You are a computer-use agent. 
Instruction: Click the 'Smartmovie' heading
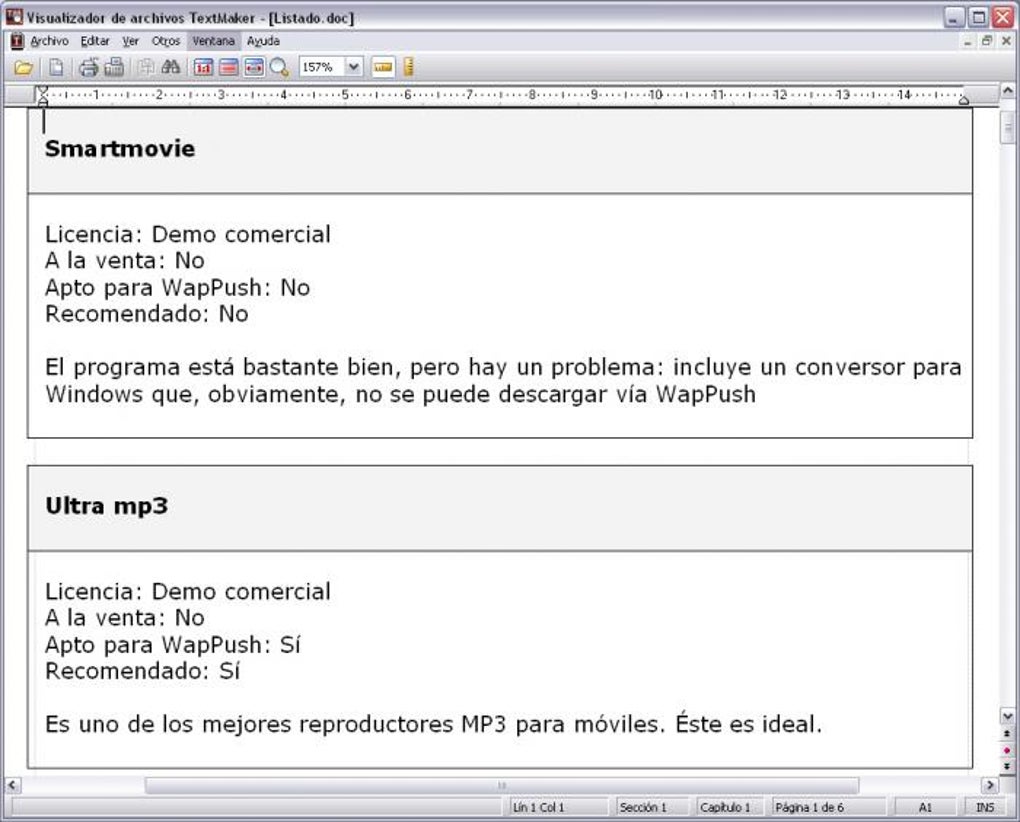tap(120, 149)
